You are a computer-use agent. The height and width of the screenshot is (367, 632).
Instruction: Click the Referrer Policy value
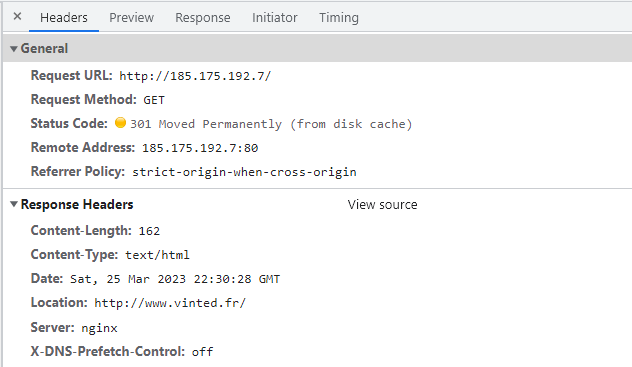[244, 172]
